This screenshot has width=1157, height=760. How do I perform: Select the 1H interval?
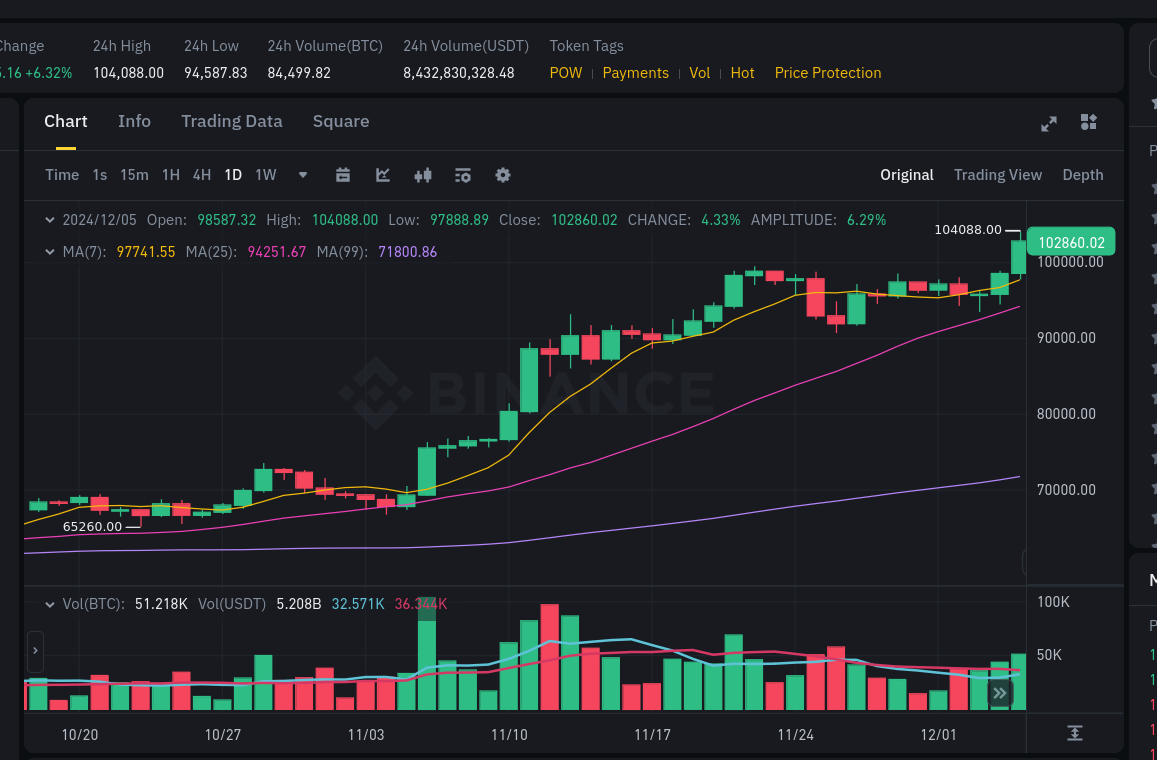point(170,175)
